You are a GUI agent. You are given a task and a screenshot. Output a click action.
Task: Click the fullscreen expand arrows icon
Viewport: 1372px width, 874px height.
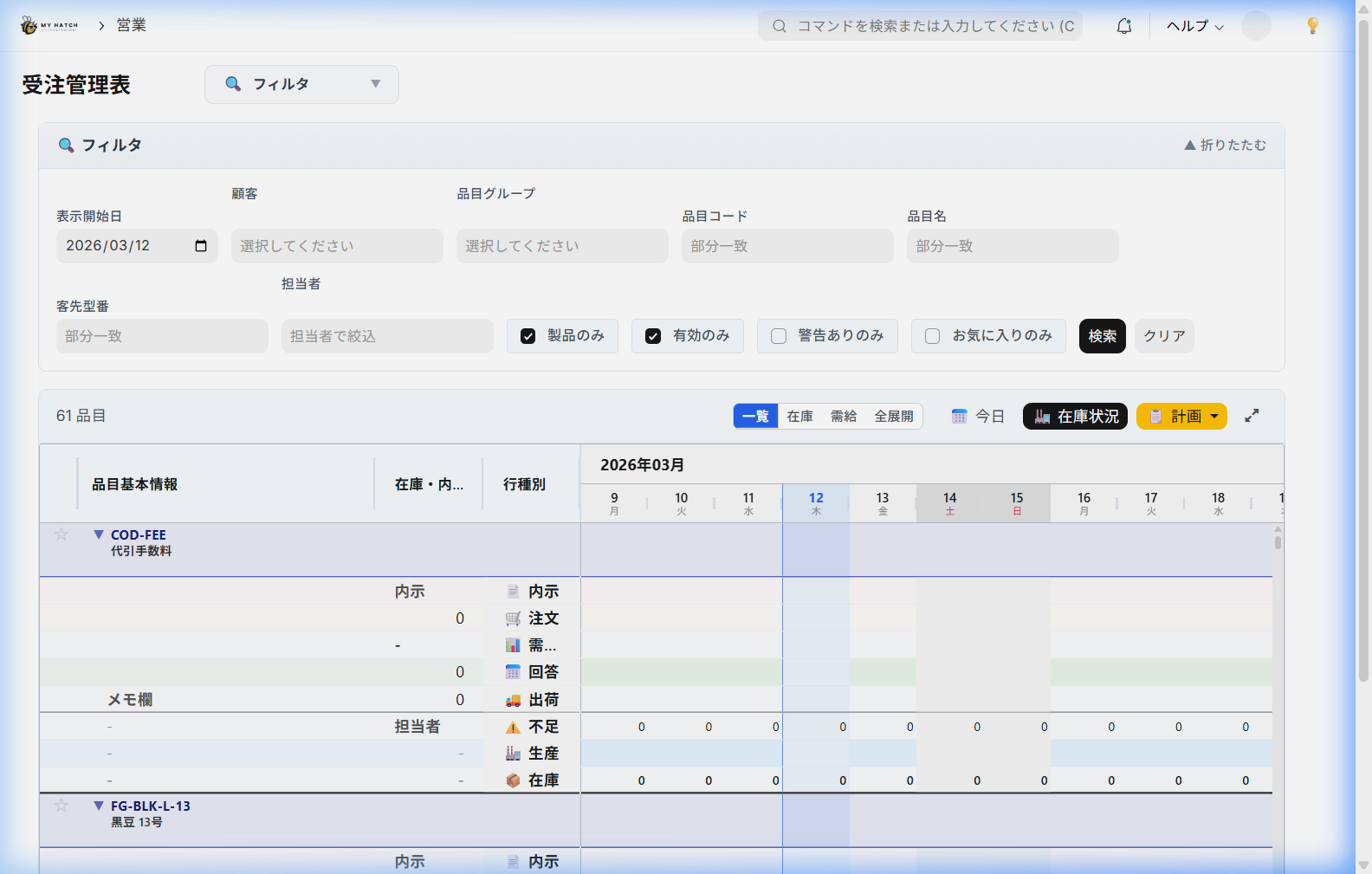pos(1252,416)
